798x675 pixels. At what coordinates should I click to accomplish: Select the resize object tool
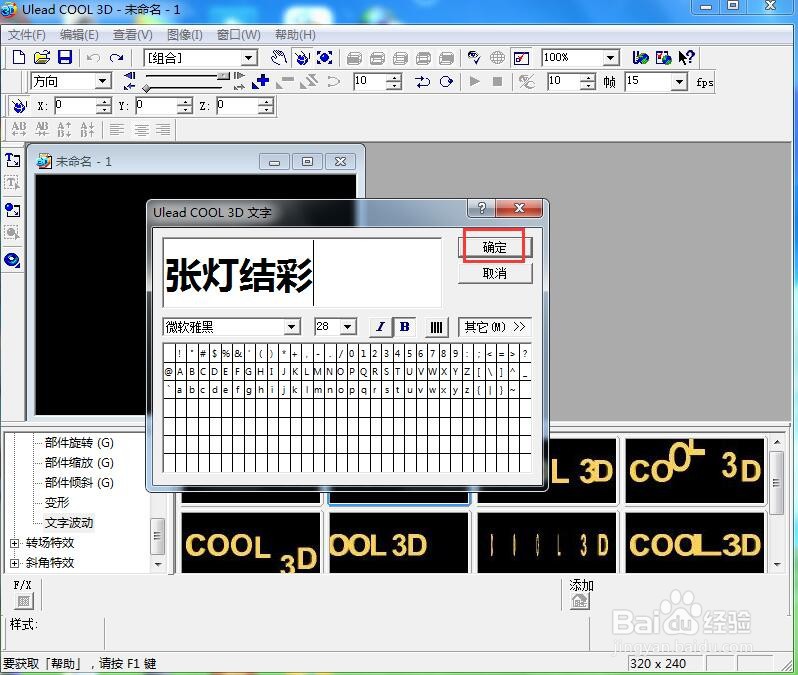click(325, 58)
